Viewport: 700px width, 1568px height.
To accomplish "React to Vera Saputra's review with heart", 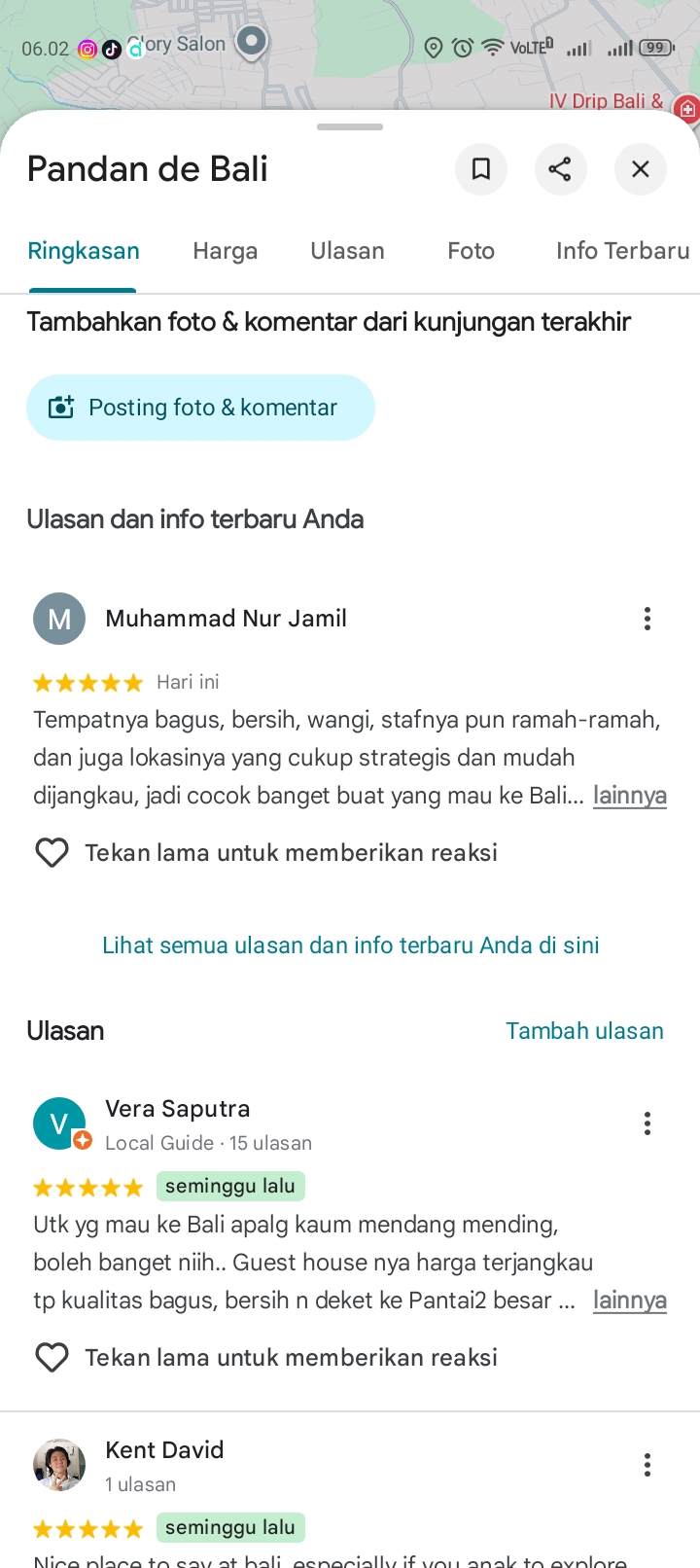I will coord(52,1358).
